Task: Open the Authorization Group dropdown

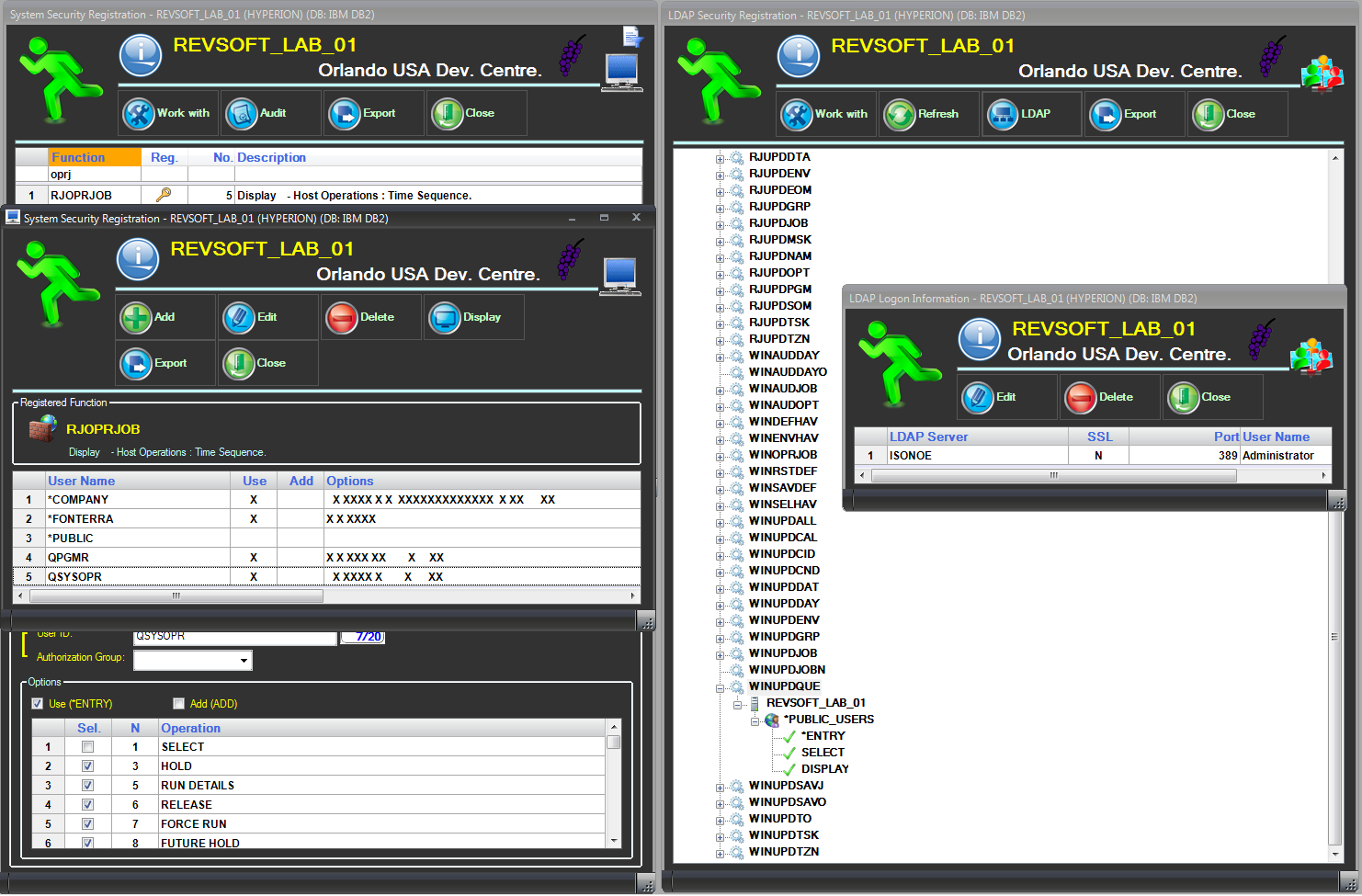Action: click(x=244, y=661)
